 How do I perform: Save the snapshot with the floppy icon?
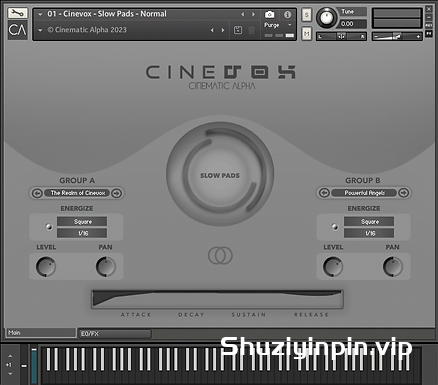pos(238,30)
